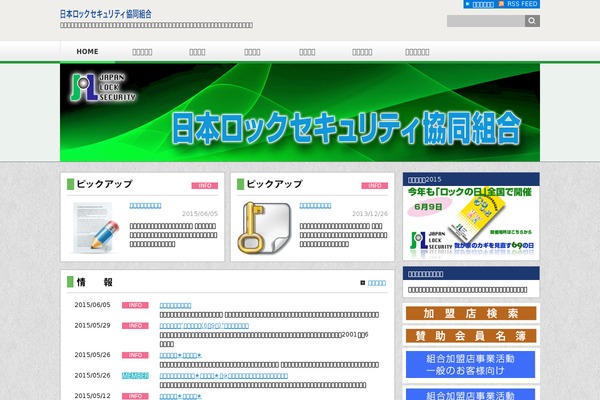Click the arrow link left of RSS FEED
The height and width of the screenshot is (400, 600).
point(480,4)
